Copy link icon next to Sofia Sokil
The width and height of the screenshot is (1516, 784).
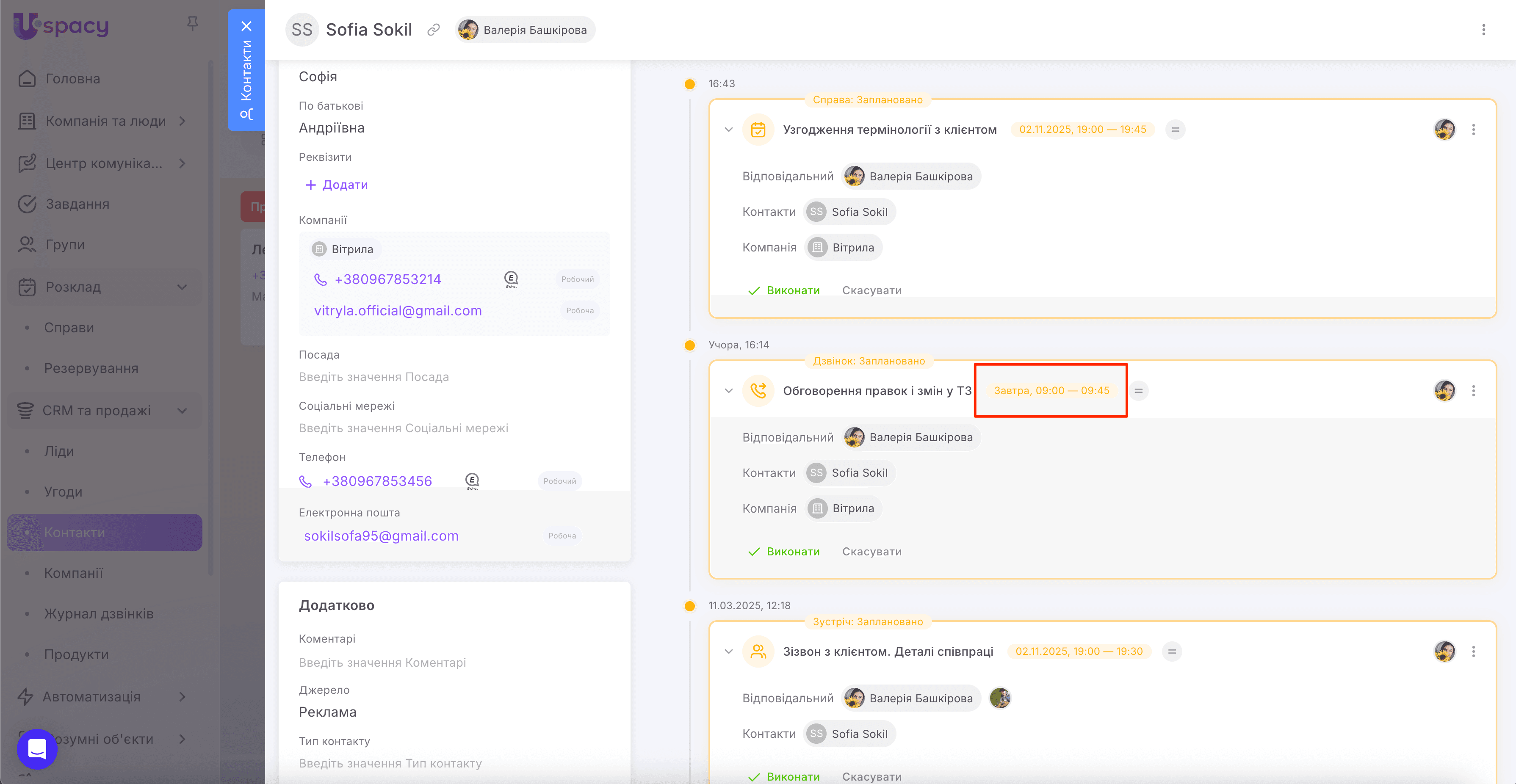click(x=433, y=30)
